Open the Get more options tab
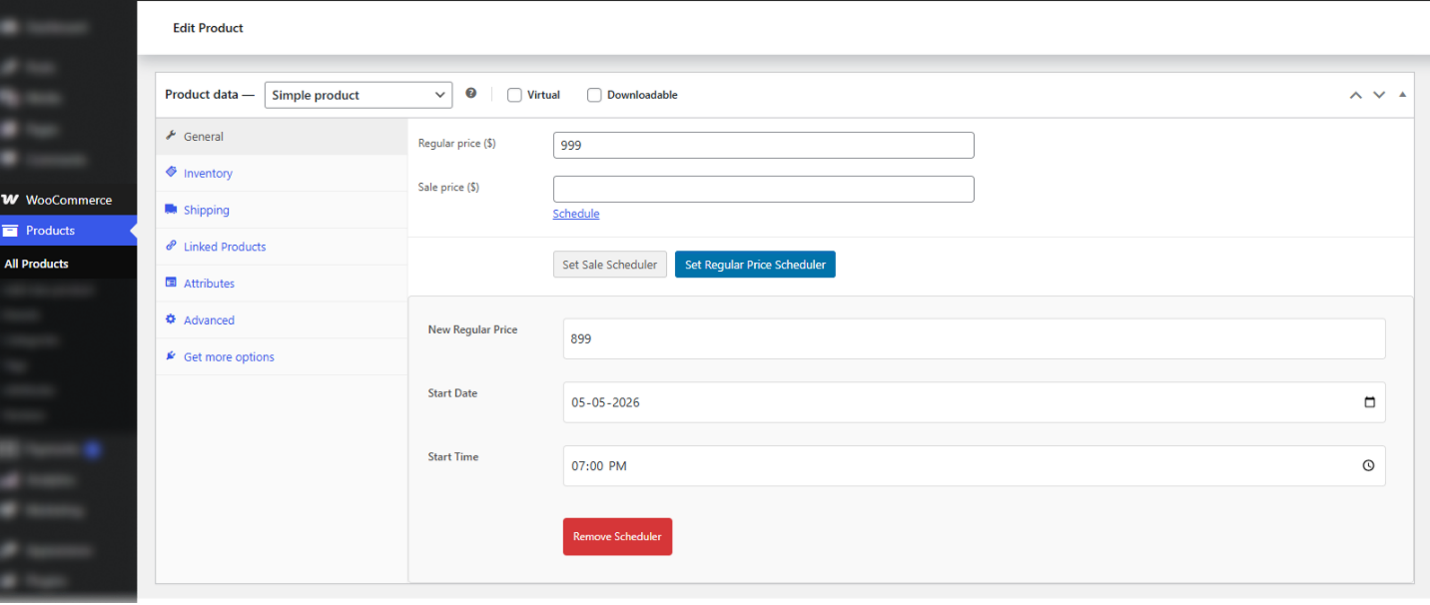The height and width of the screenshot is (605, 1430). 281,357
